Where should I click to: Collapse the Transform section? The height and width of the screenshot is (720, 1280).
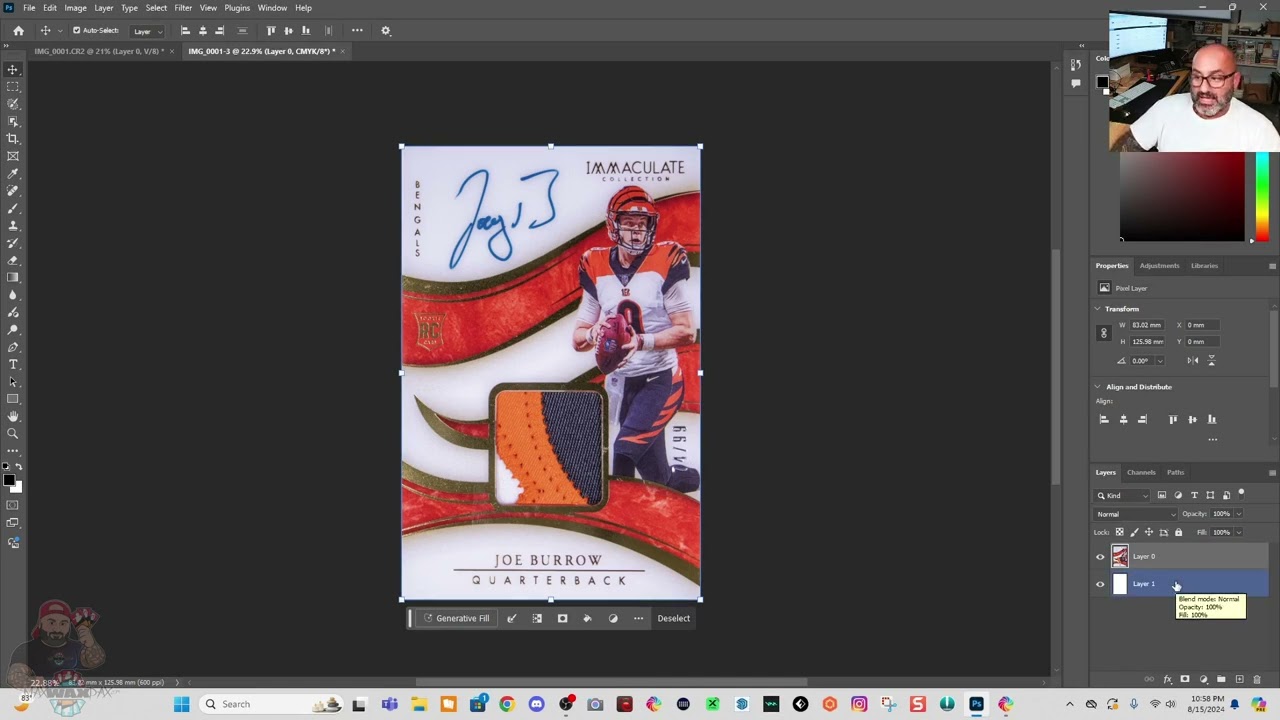coord(1098,309)
